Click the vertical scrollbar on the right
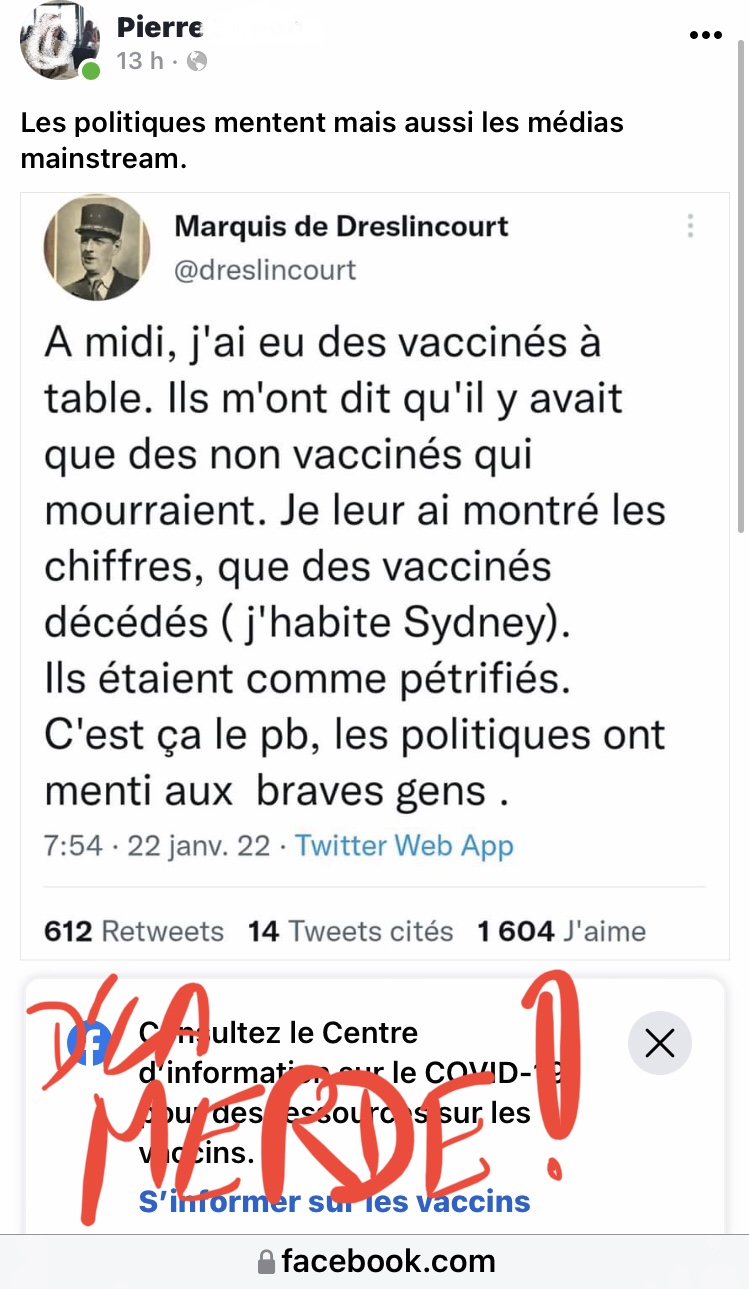The width and height of the screenshot is (749, 1289). tap(741, 280)
